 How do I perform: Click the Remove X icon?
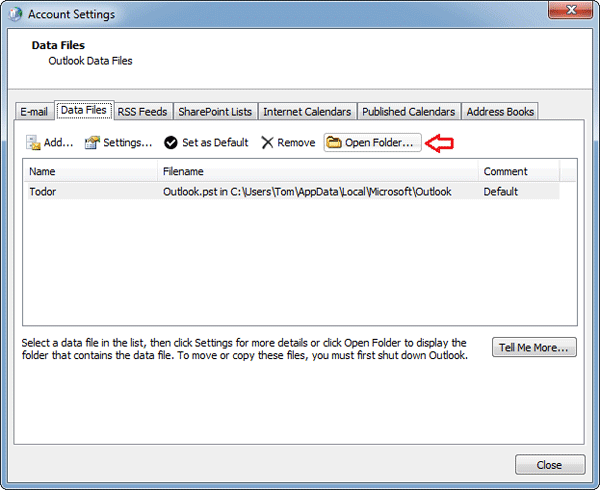click(267, 143)
